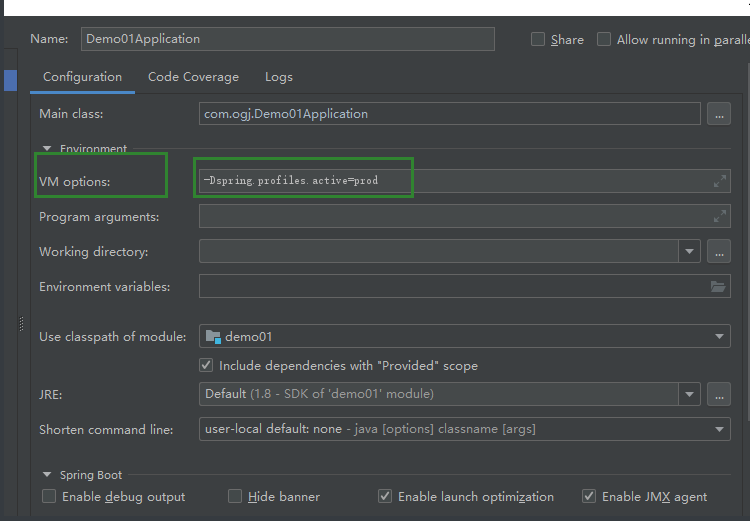Enable debug output checkbox
Viewport: 750px width, 521px height.
pos(49,496)
